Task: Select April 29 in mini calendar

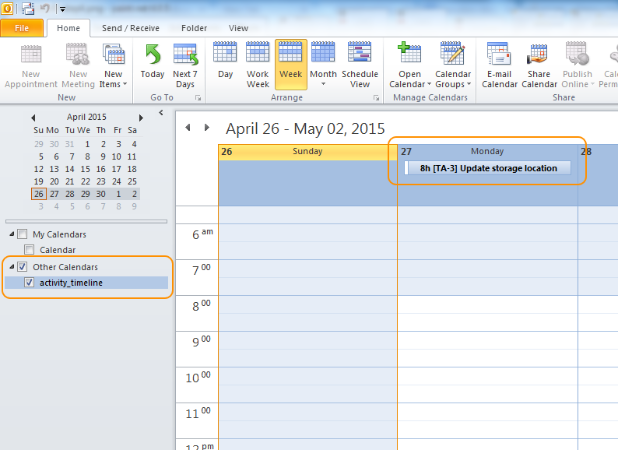Action: [x=86, y=194]
